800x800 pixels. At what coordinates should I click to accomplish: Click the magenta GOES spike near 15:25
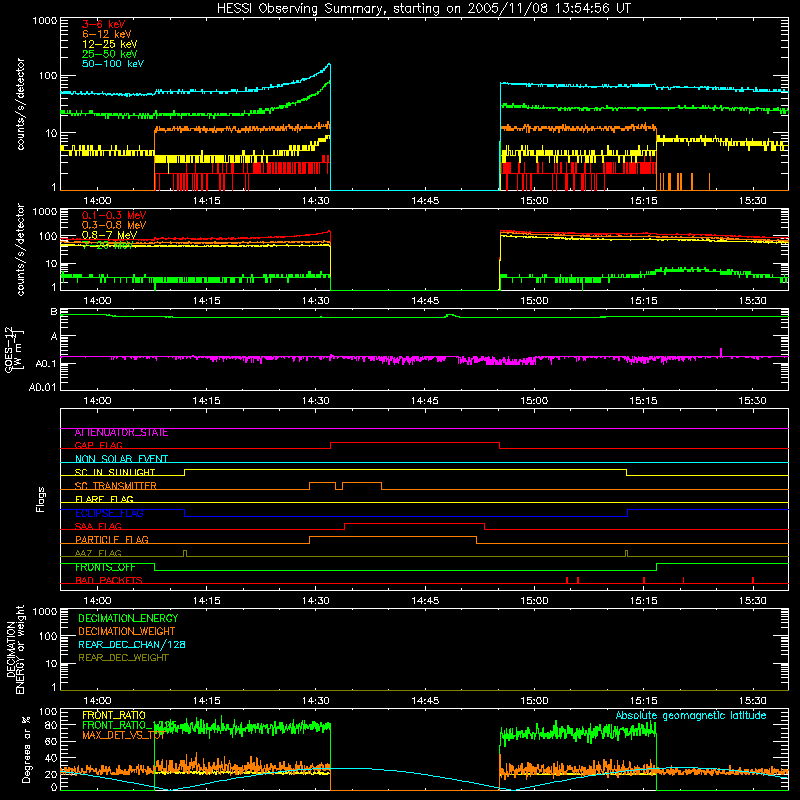tap(721, 352)
